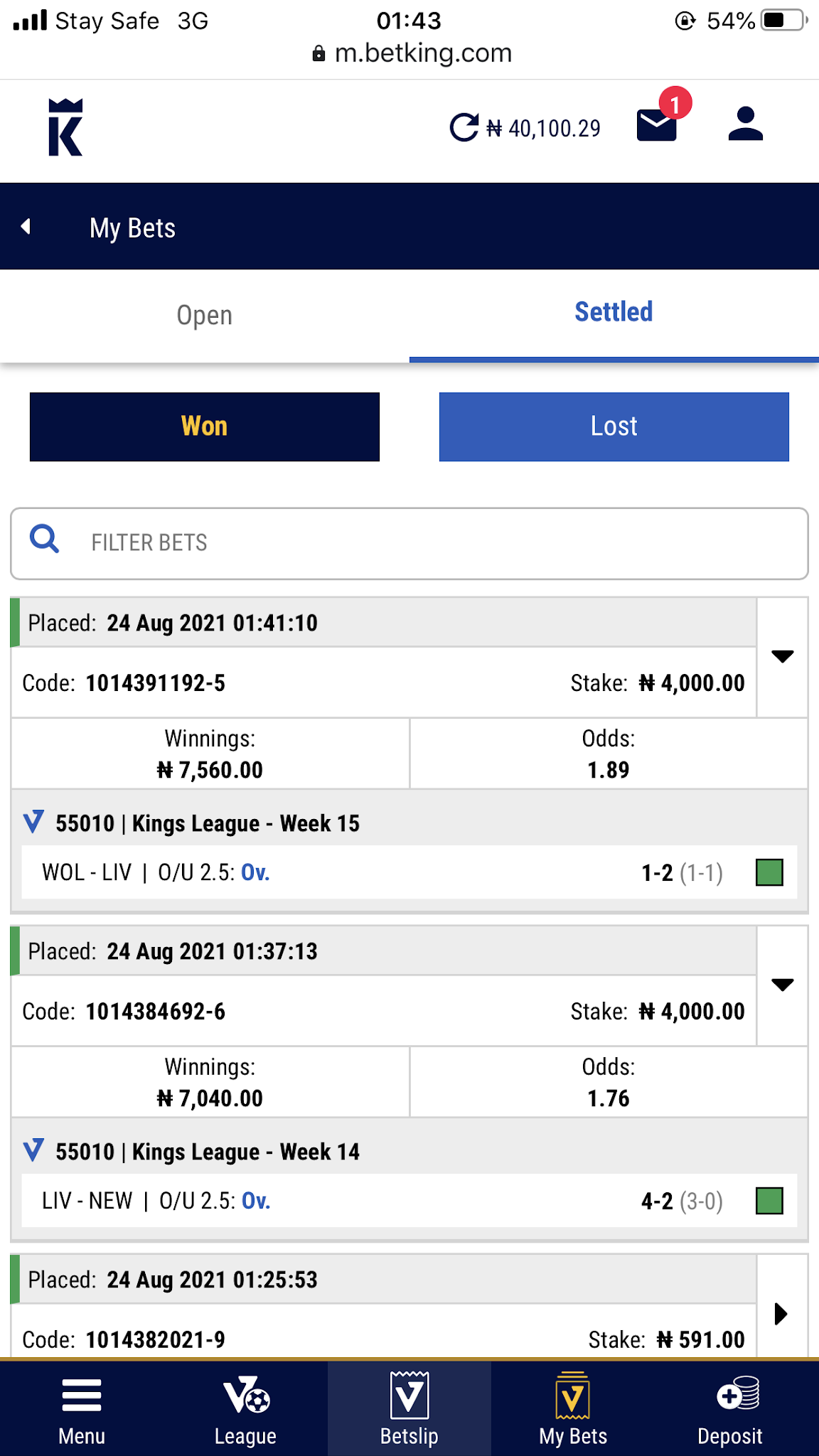The image size is (819, 1456).
Task: Open the League virtual football icon
Action: 246,1395
